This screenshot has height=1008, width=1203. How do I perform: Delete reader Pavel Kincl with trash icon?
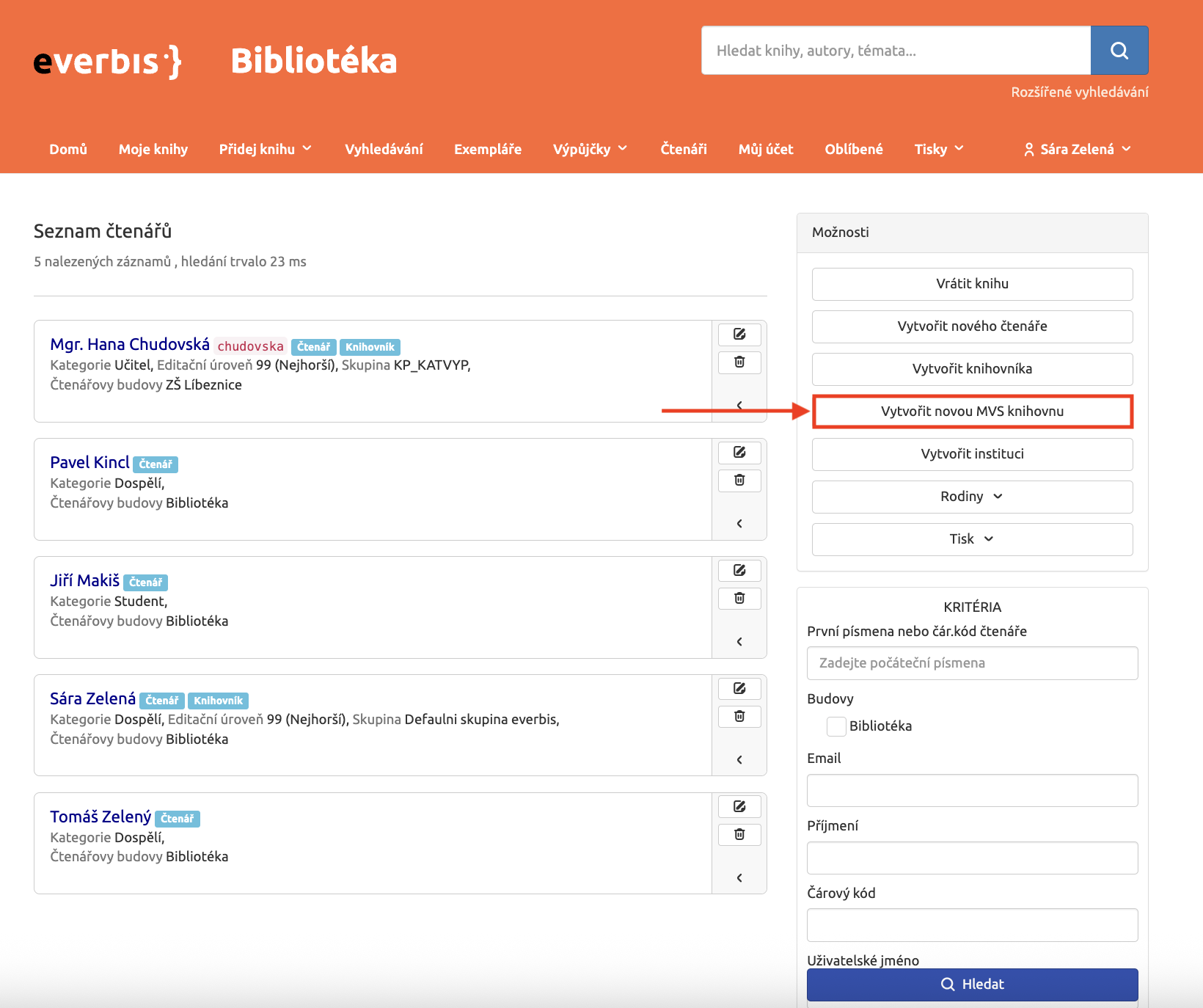pos(739,481)
